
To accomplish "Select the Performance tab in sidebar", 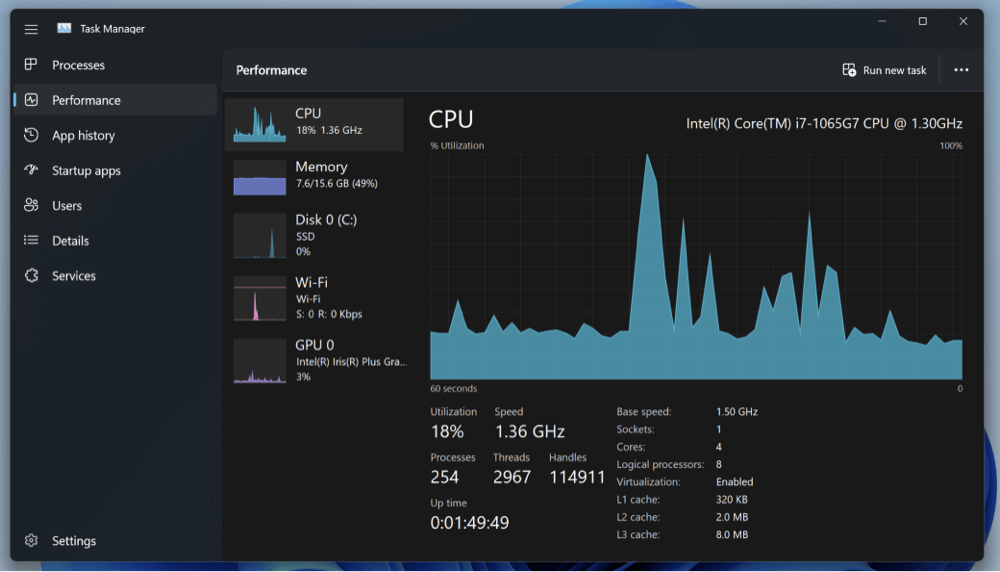I will (86, 100).
